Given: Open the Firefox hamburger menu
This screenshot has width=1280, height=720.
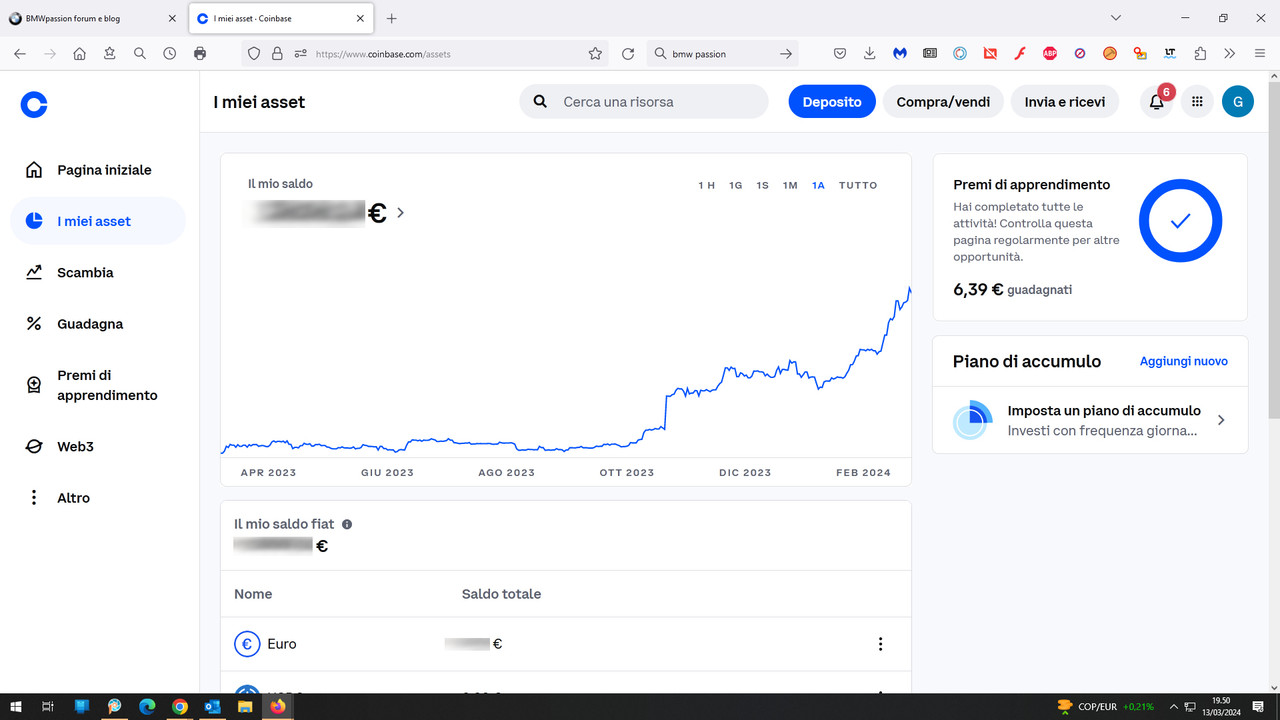Looking at the screenshot, I should point(1259,54).
